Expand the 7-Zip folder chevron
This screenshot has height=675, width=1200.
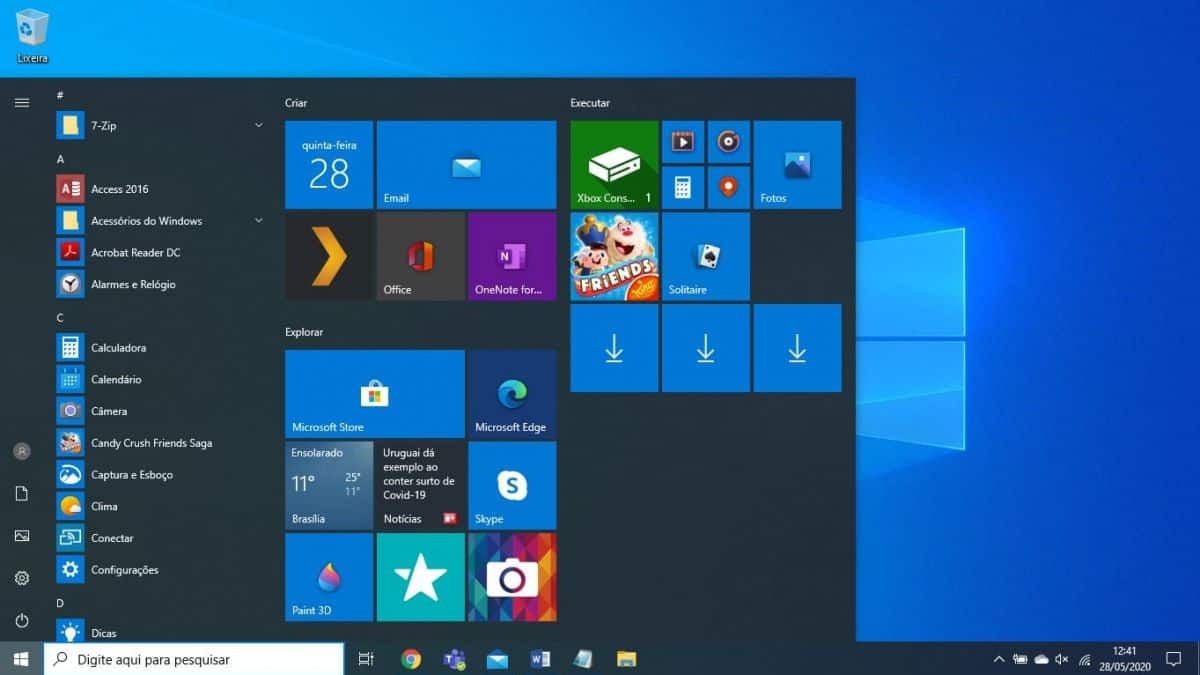pyautogui.click(x=259, y=125)
